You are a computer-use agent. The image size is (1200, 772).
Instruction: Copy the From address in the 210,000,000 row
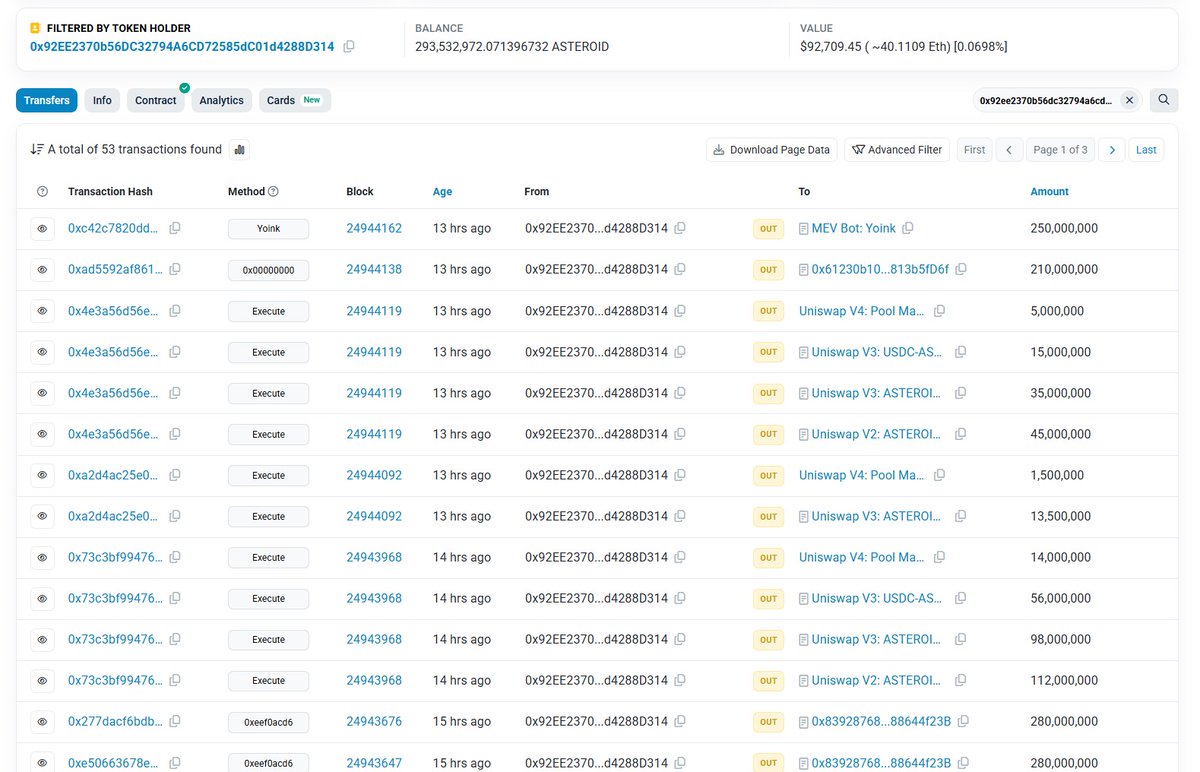coord(680,270)
